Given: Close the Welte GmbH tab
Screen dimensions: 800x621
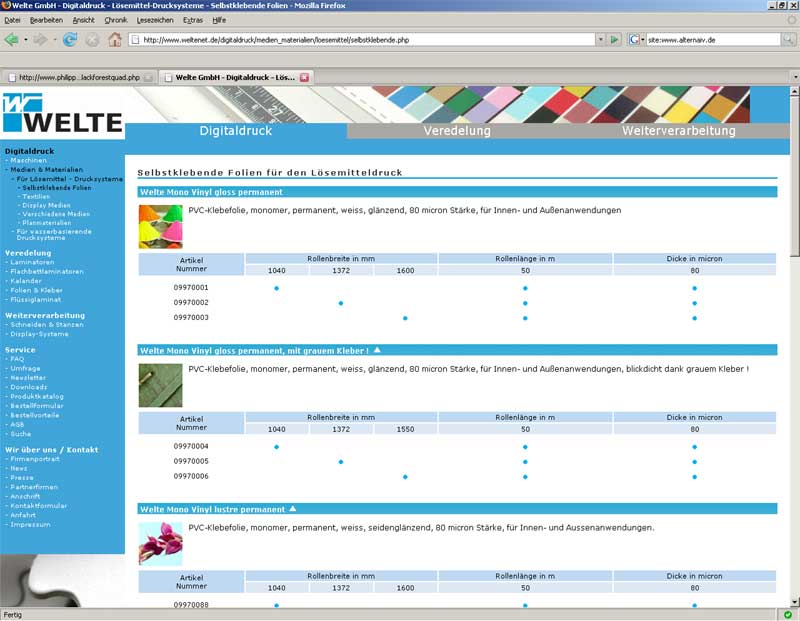Looking at the screenshot, I should 305,77.
